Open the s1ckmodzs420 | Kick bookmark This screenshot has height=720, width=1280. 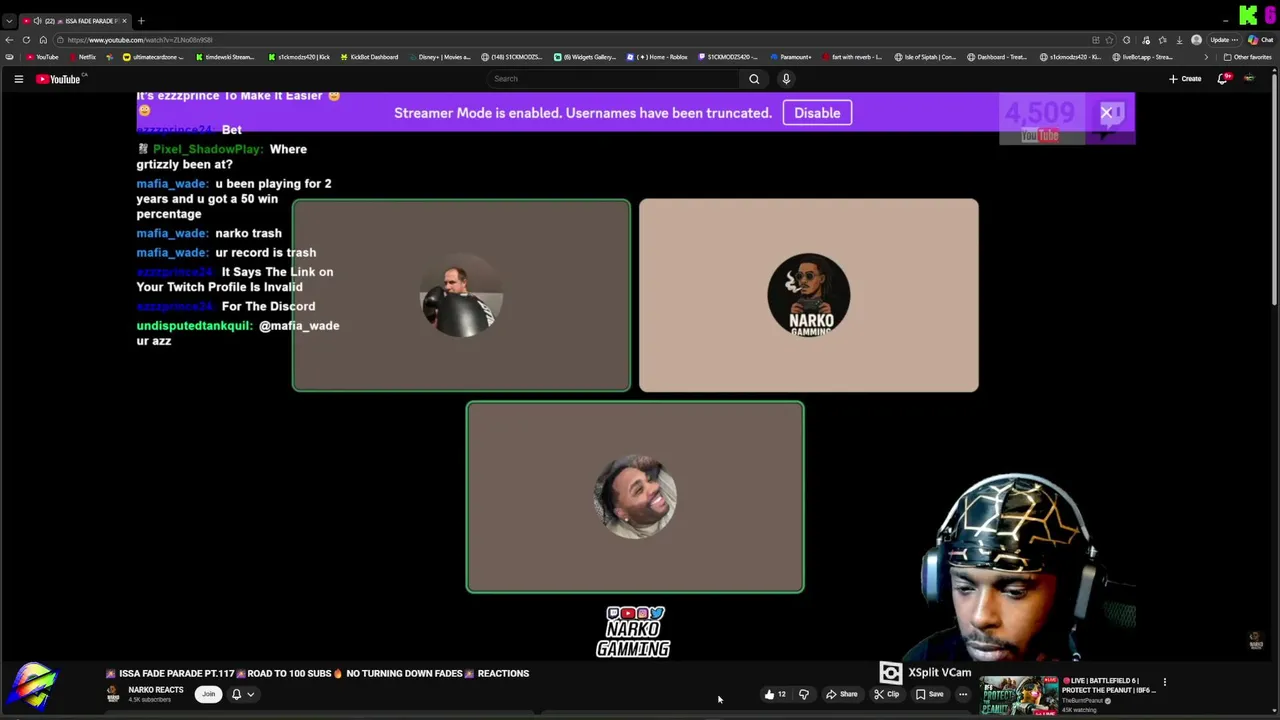tap(299, 57)
